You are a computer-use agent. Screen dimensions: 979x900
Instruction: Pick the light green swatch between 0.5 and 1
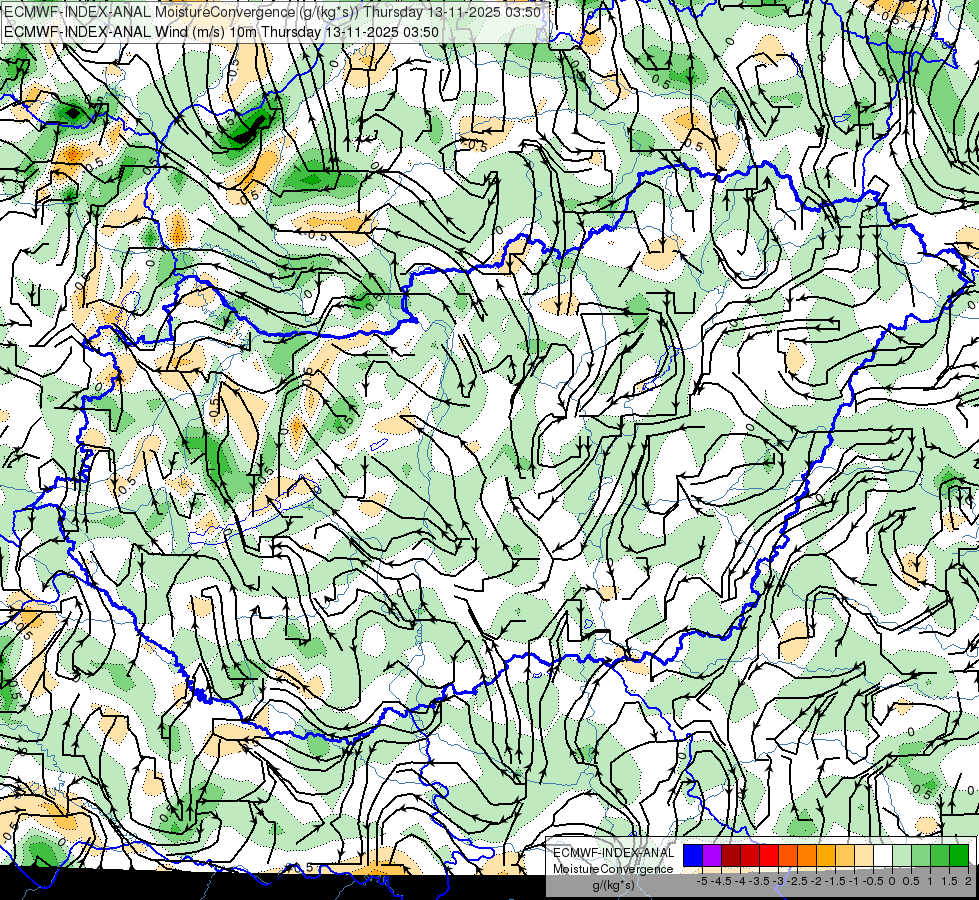(921, 855)
